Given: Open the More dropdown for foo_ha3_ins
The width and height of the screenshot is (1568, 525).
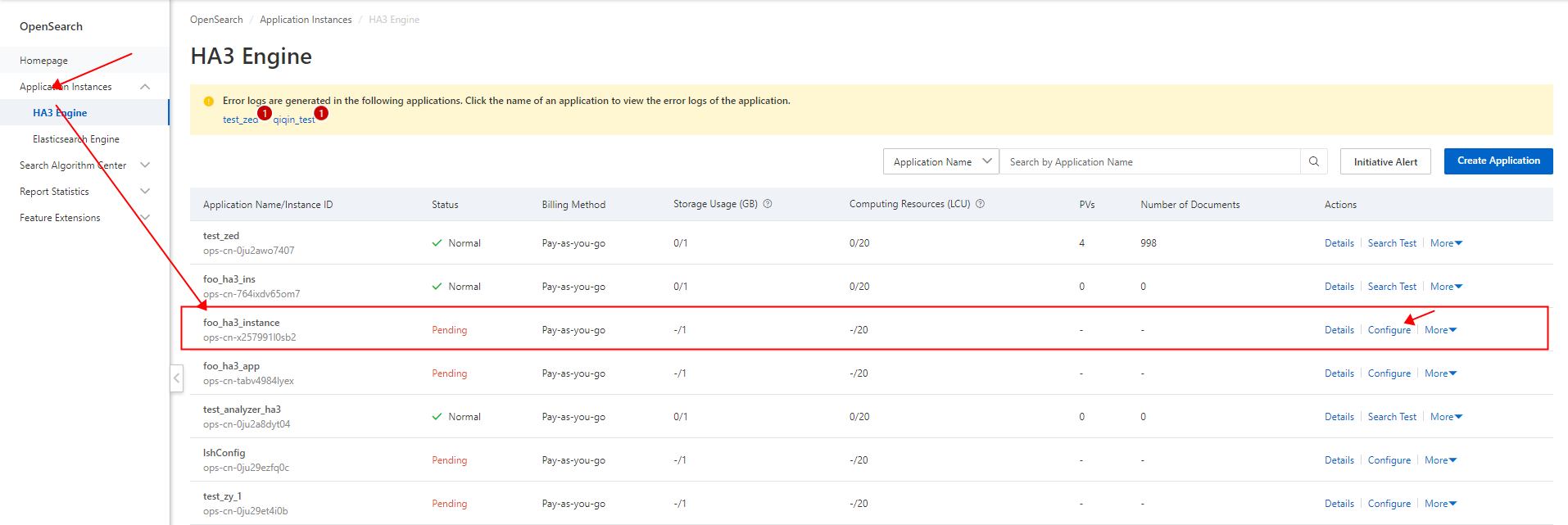Looking at the screenshot, I should 1446,287.
